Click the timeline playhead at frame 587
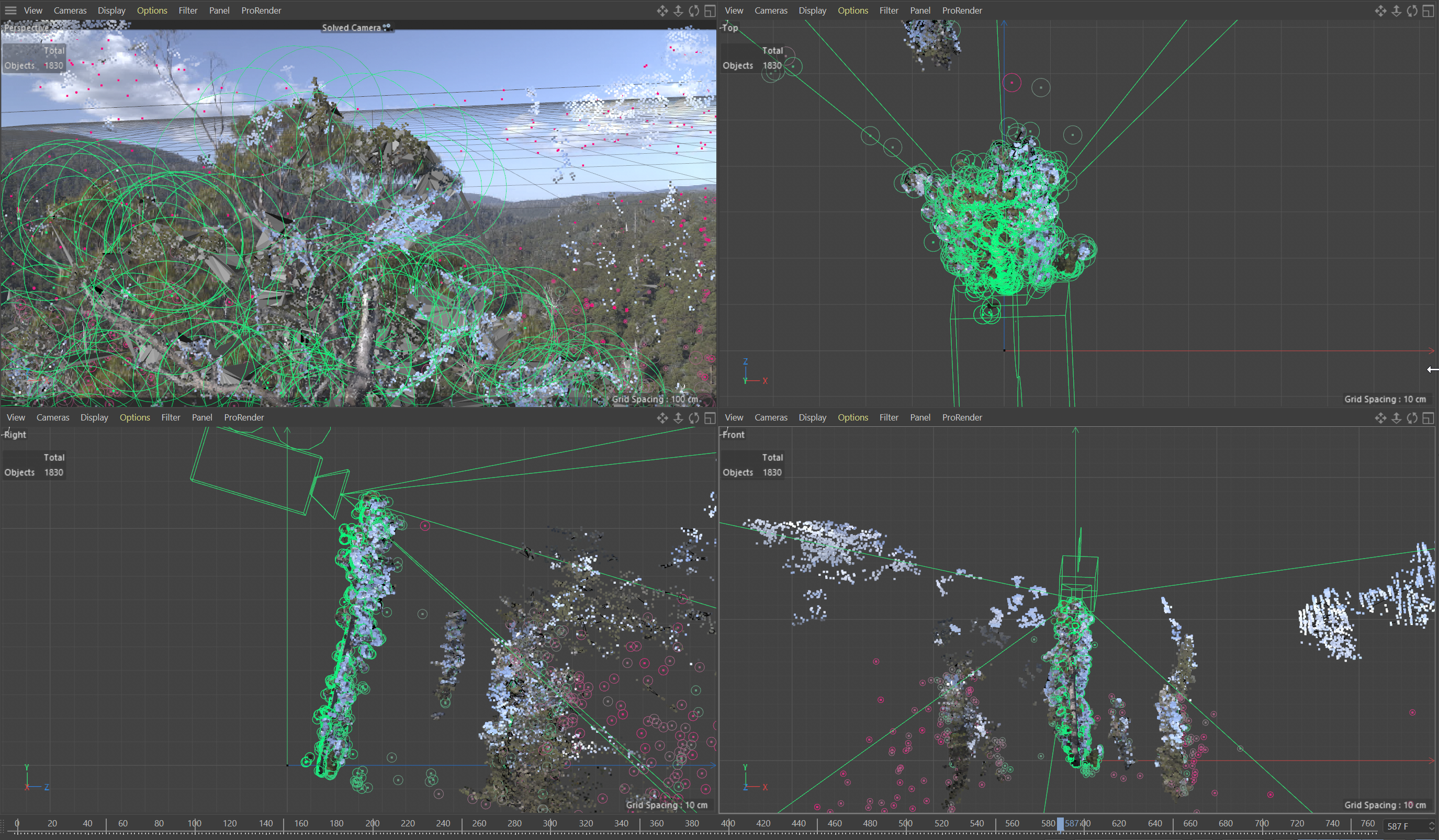Screen dimensions: 1439x840 (1060, 823)
